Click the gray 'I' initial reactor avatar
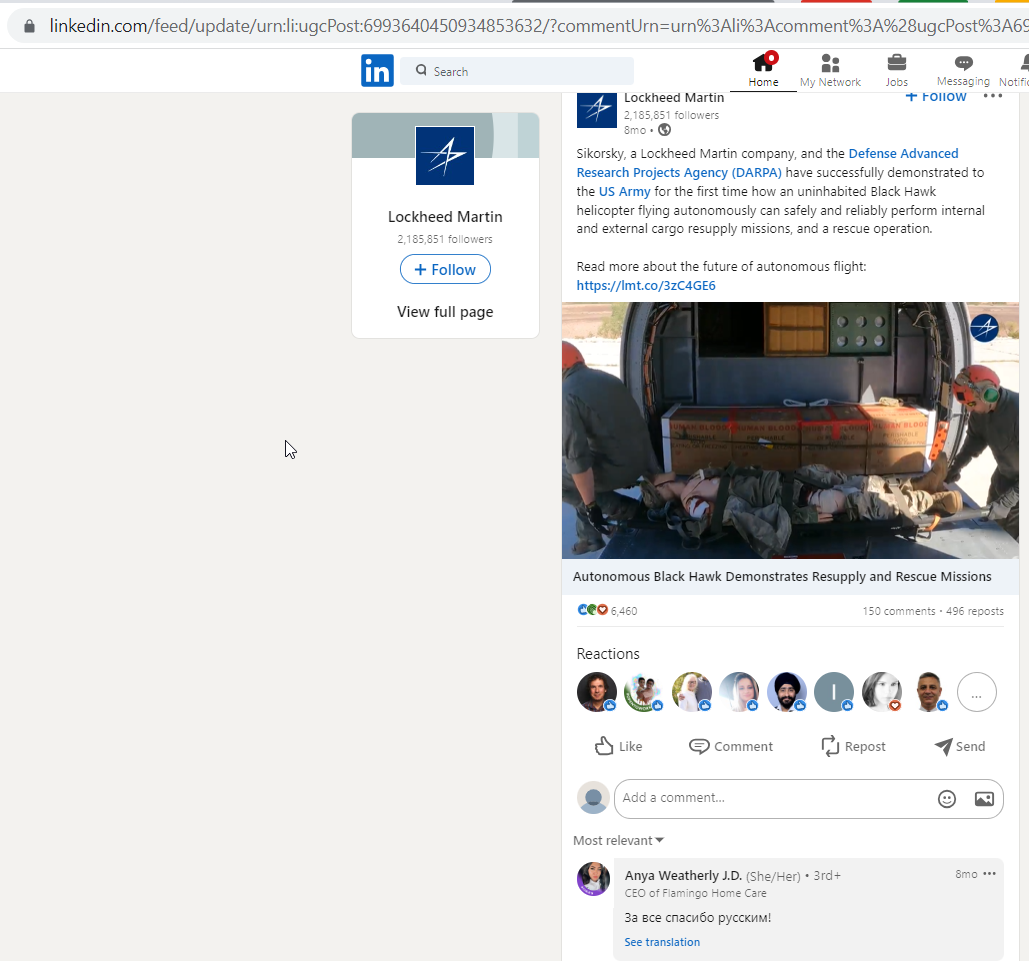 click(834, 692)
